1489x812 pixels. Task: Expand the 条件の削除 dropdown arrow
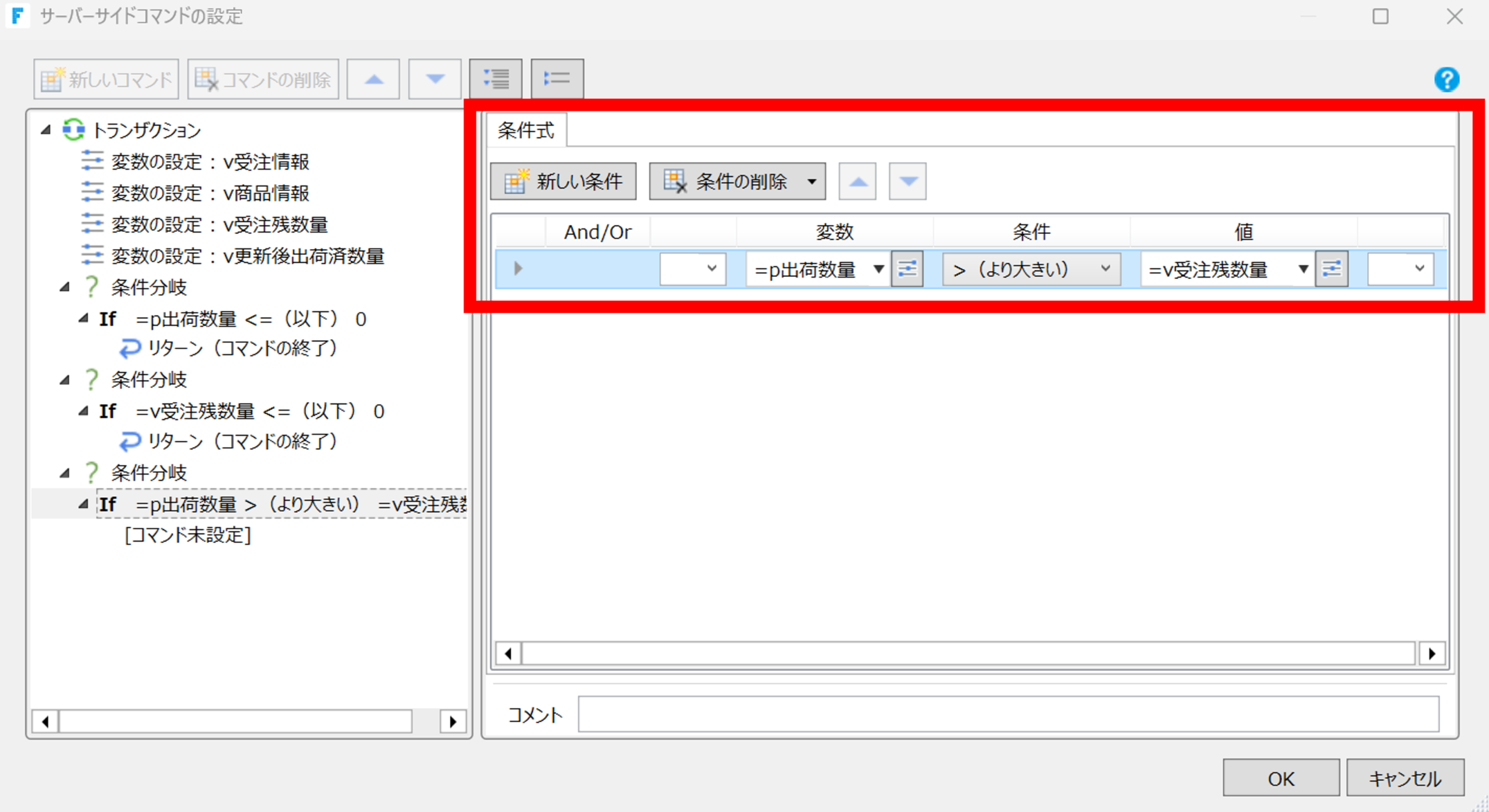pos(811,181)
